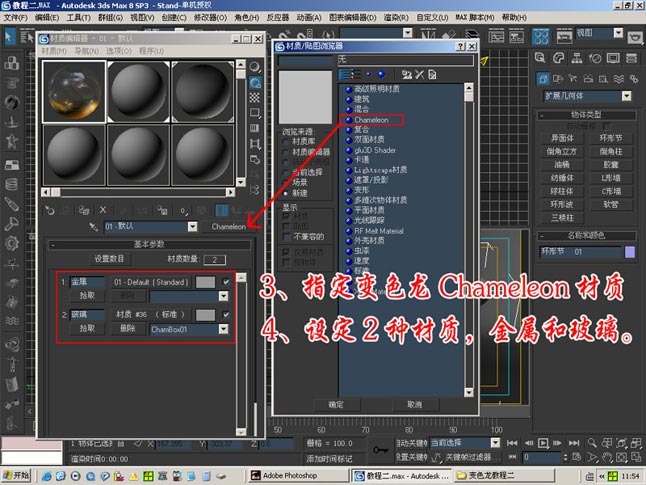The width and height of the screenshot is (646, 485).
Task: Open the Motion panel tab icon
Action: [x=595, y=58]
